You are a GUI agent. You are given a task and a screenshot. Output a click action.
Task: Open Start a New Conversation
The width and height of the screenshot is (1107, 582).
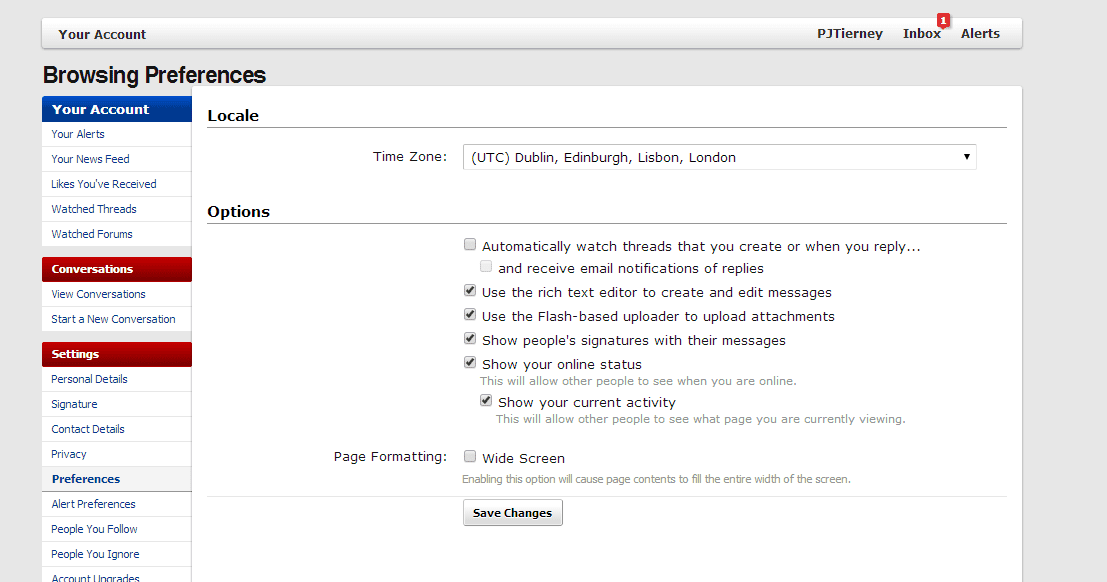(x=113, y=319)
